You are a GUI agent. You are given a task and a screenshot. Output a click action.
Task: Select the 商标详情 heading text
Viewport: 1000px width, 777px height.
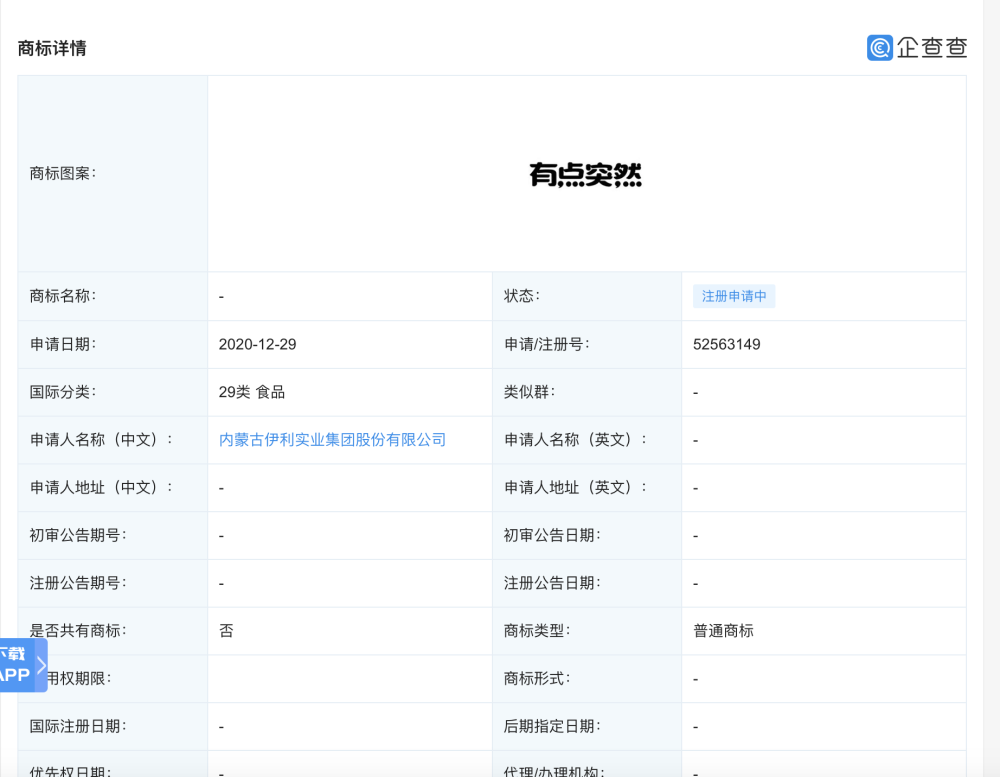click(x=52, y=48)
